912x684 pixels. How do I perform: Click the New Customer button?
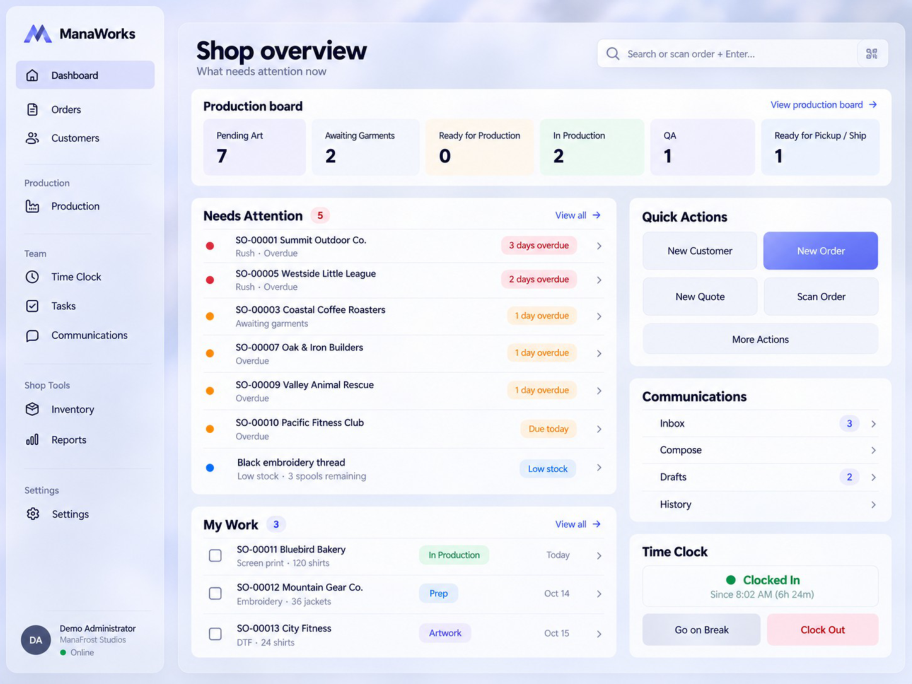click(x=700, y=251)
